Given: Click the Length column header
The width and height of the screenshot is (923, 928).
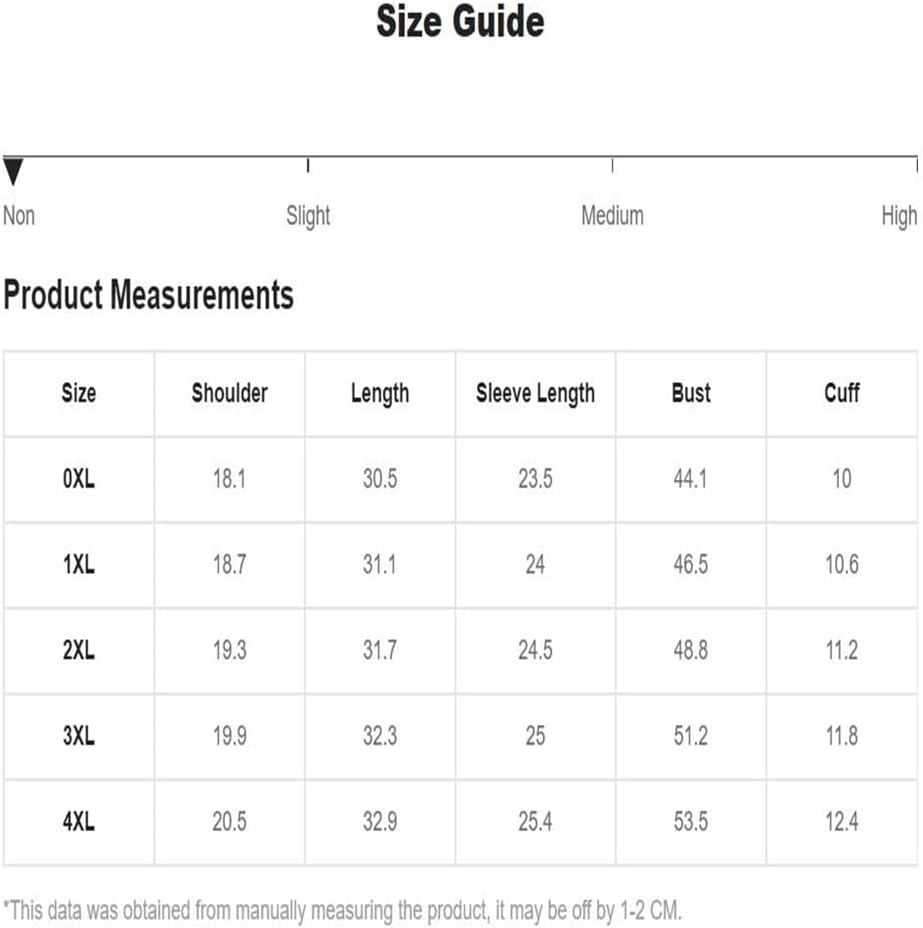Looking at the screenshot, I should [380, 394].
